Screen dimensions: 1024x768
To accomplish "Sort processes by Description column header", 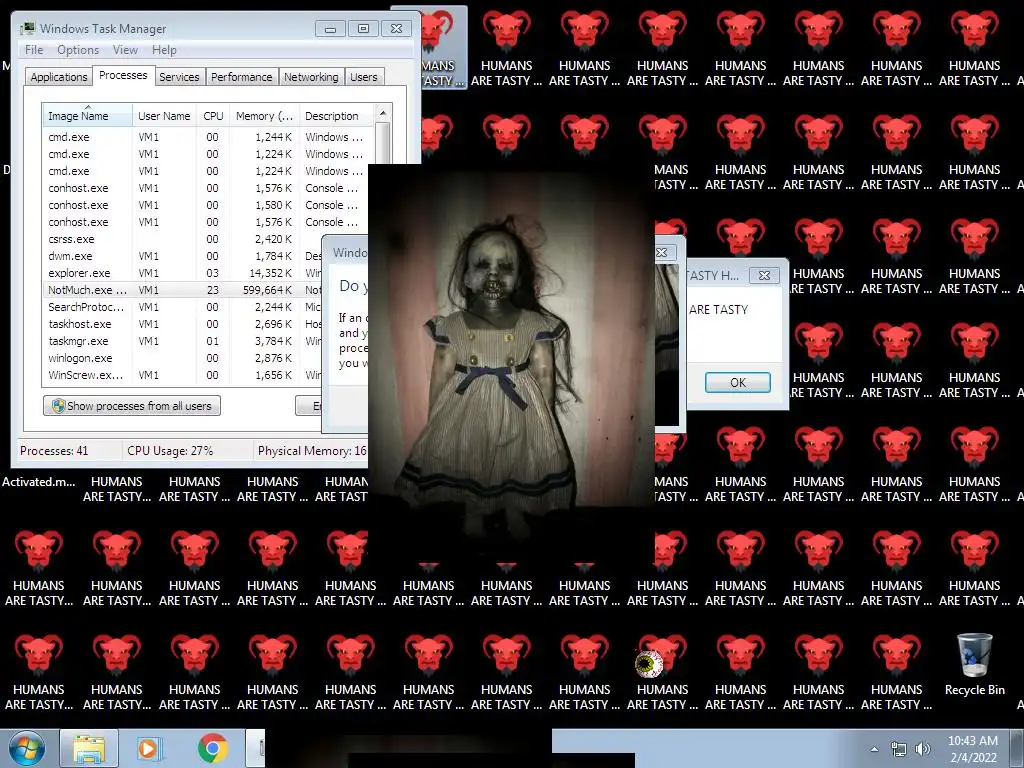I will click(336, 116).
